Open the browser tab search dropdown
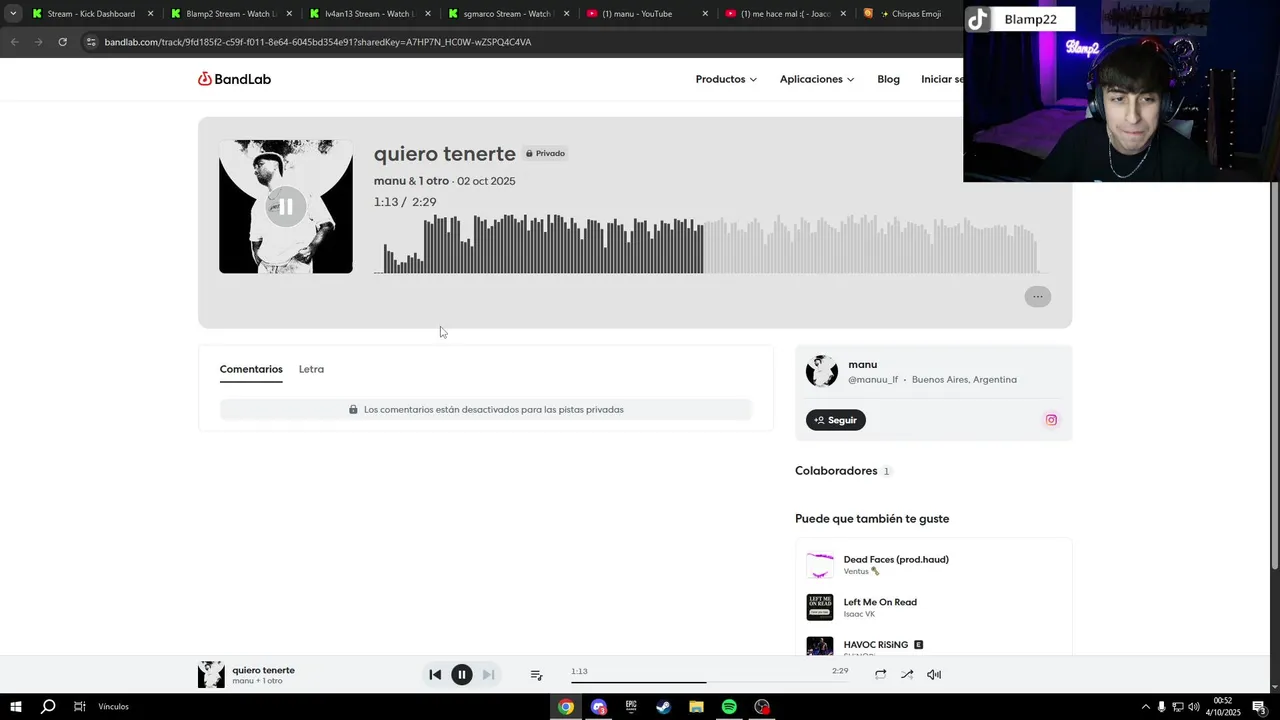Image resolution: width=1280 pixels, height=720 pixels. point(13,14)
